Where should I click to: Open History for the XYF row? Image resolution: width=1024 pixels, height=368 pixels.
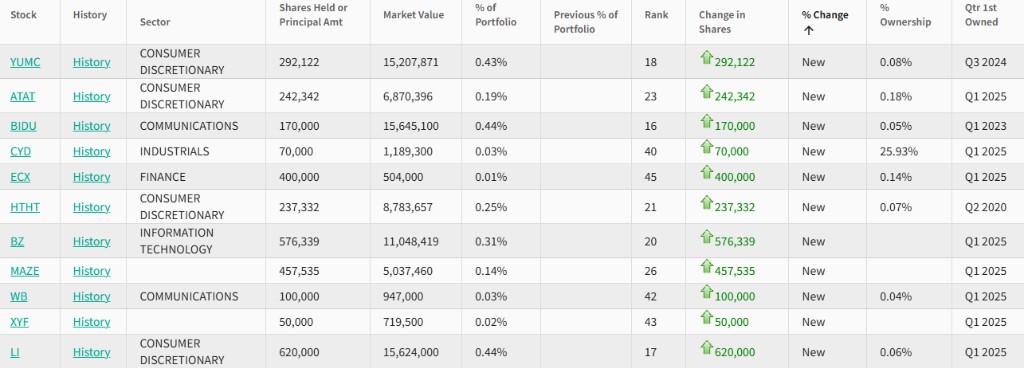[x=91, y=322]
